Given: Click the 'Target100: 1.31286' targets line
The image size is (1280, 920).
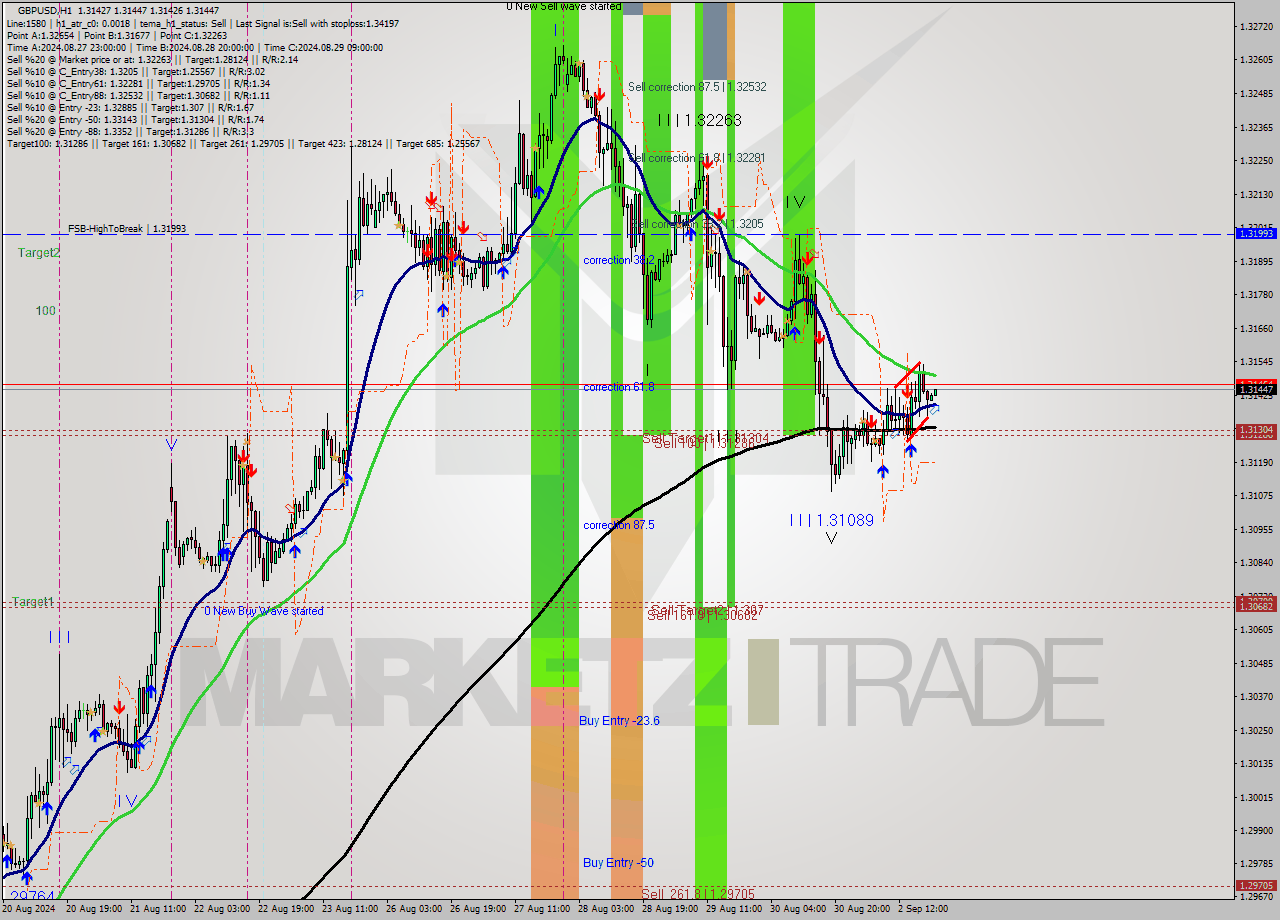Looking at the screenshot, I should click(243, 143).
